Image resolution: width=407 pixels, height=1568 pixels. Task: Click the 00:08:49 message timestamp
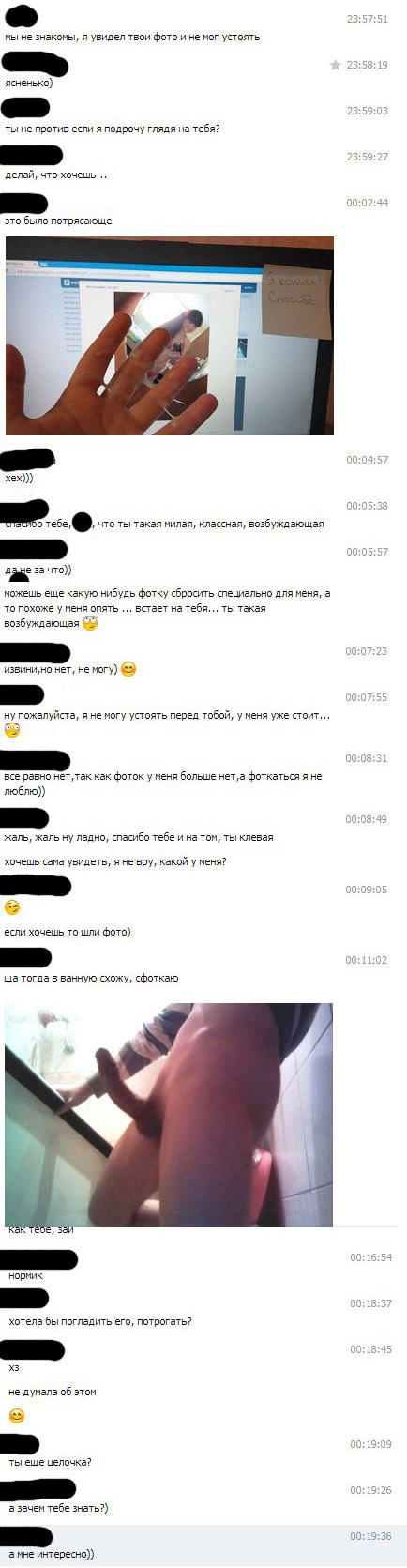click(x=367, y=819)
